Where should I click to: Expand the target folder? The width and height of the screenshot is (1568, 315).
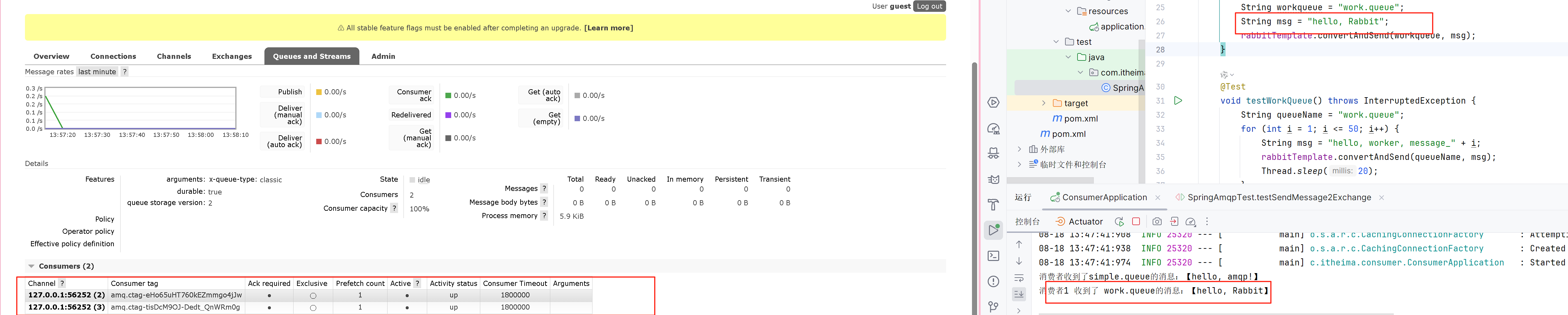click(1044, 103)
